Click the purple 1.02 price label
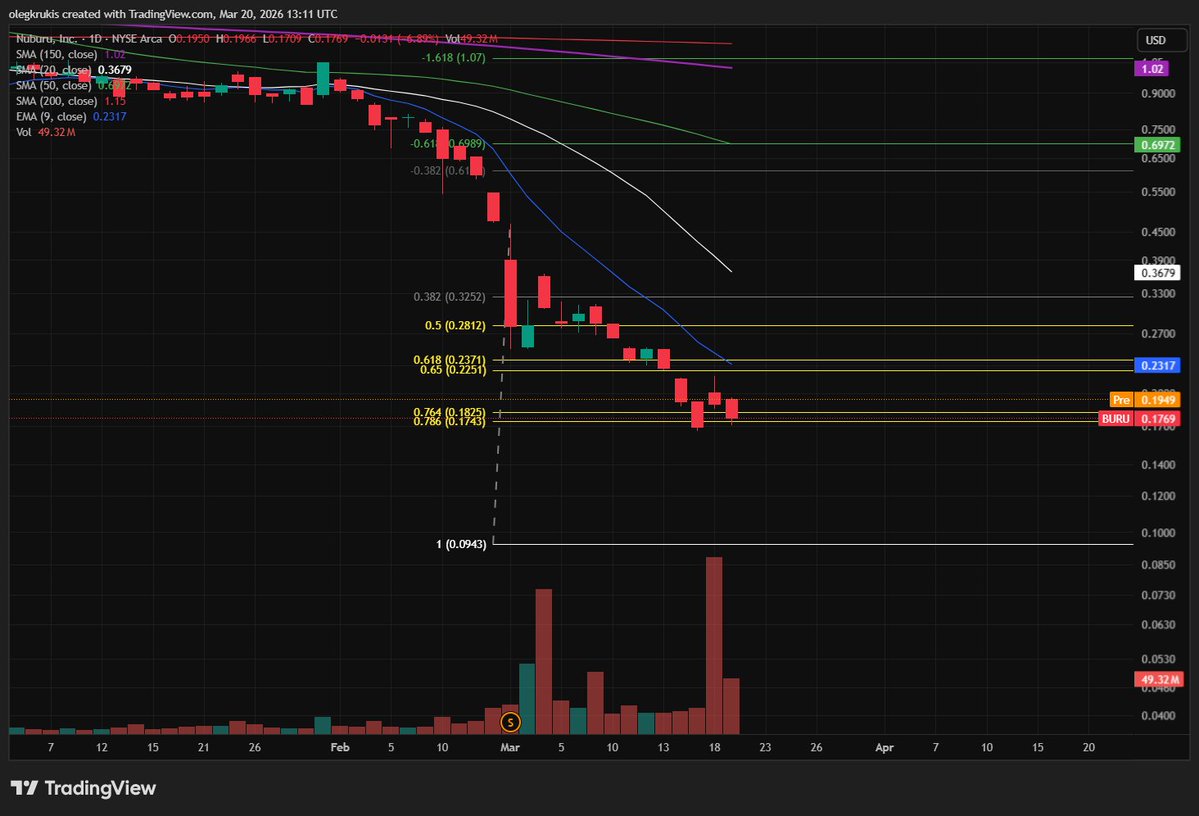Image resolution: width=1199 pixels, height=816 pixels. (x=1152, y=69)
